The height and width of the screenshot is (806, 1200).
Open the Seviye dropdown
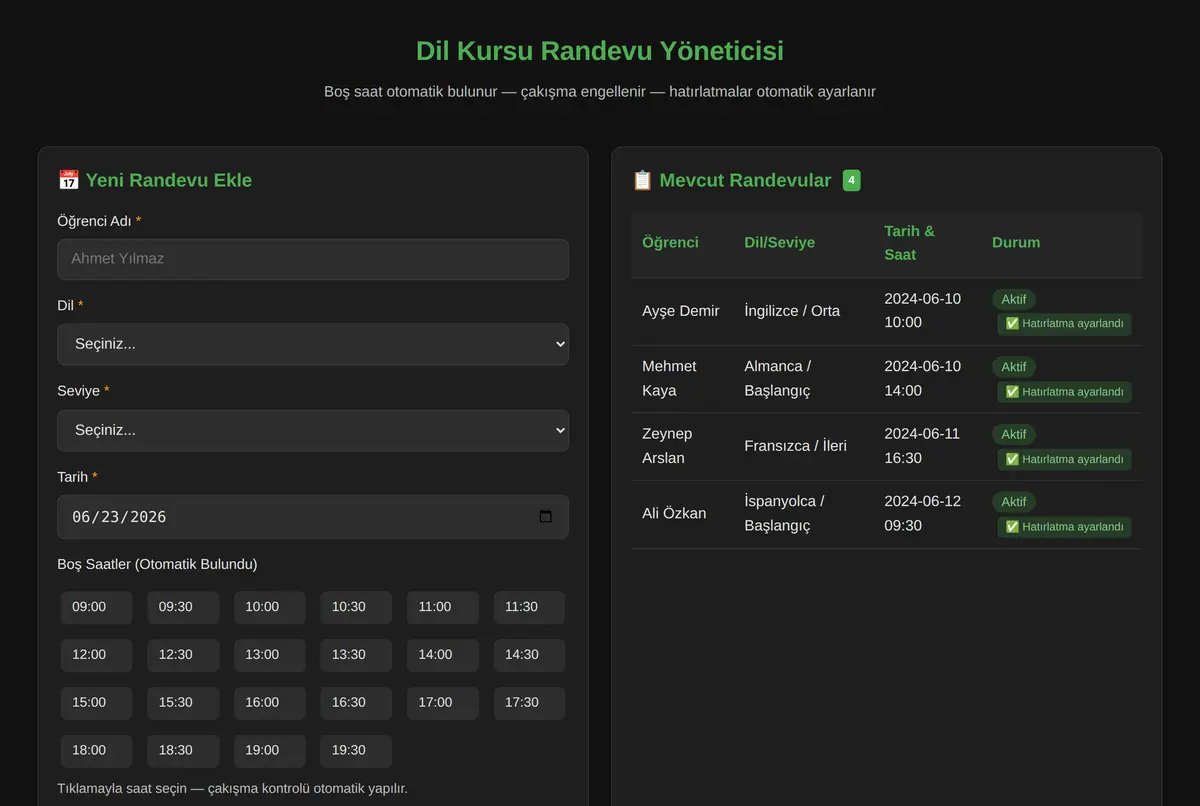tap(313, 430)
